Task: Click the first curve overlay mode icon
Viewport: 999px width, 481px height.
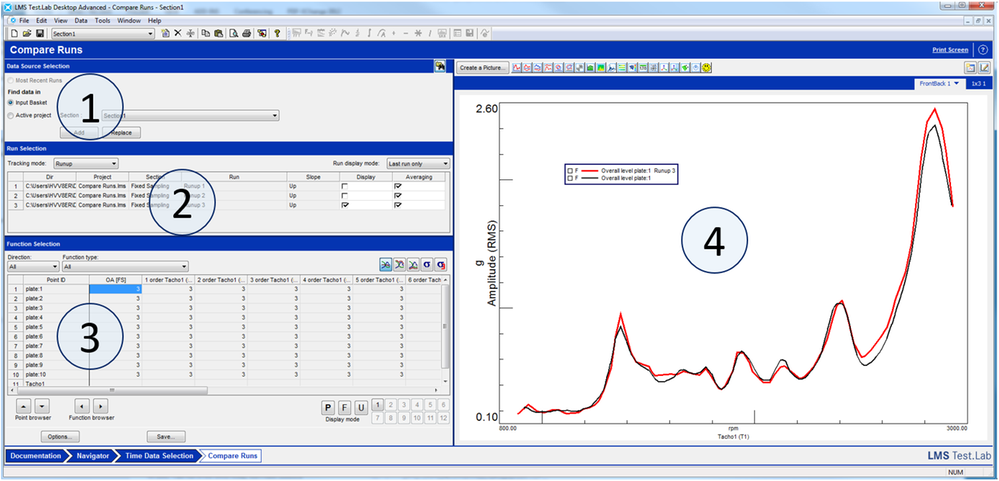Action: (x=385, y=264)
